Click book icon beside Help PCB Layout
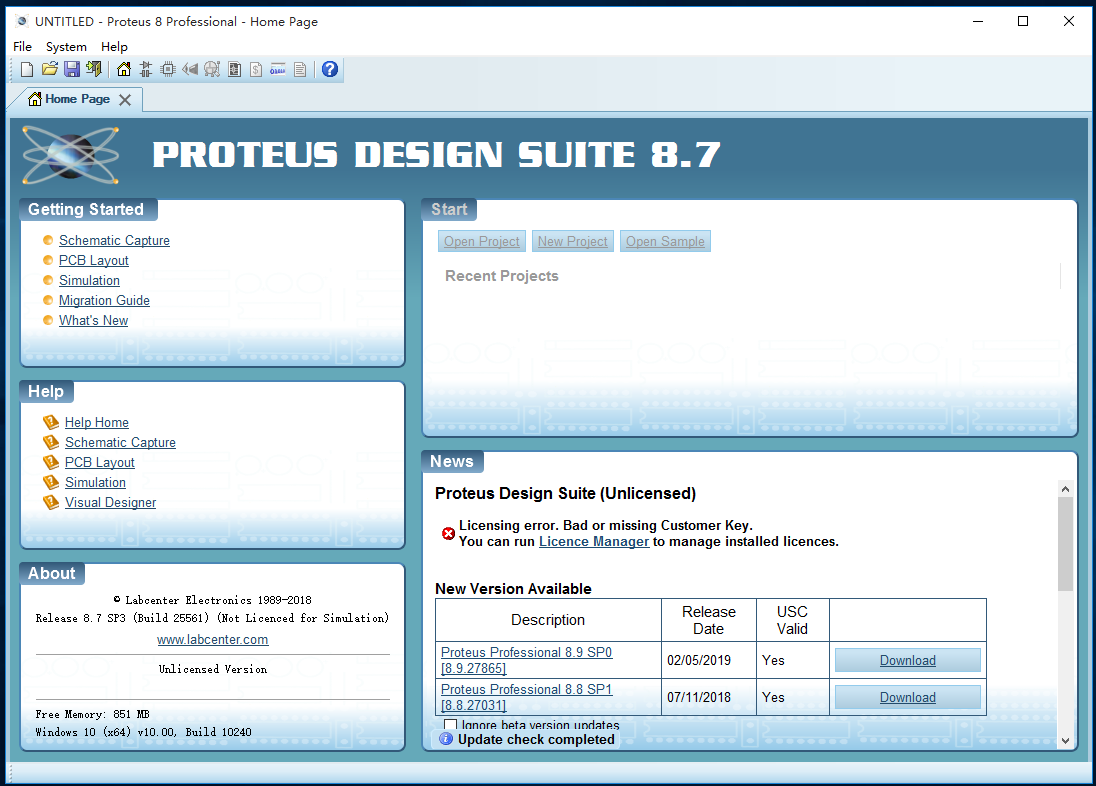The height and width of the screenshot is (786, 1096). coord(51,462)
